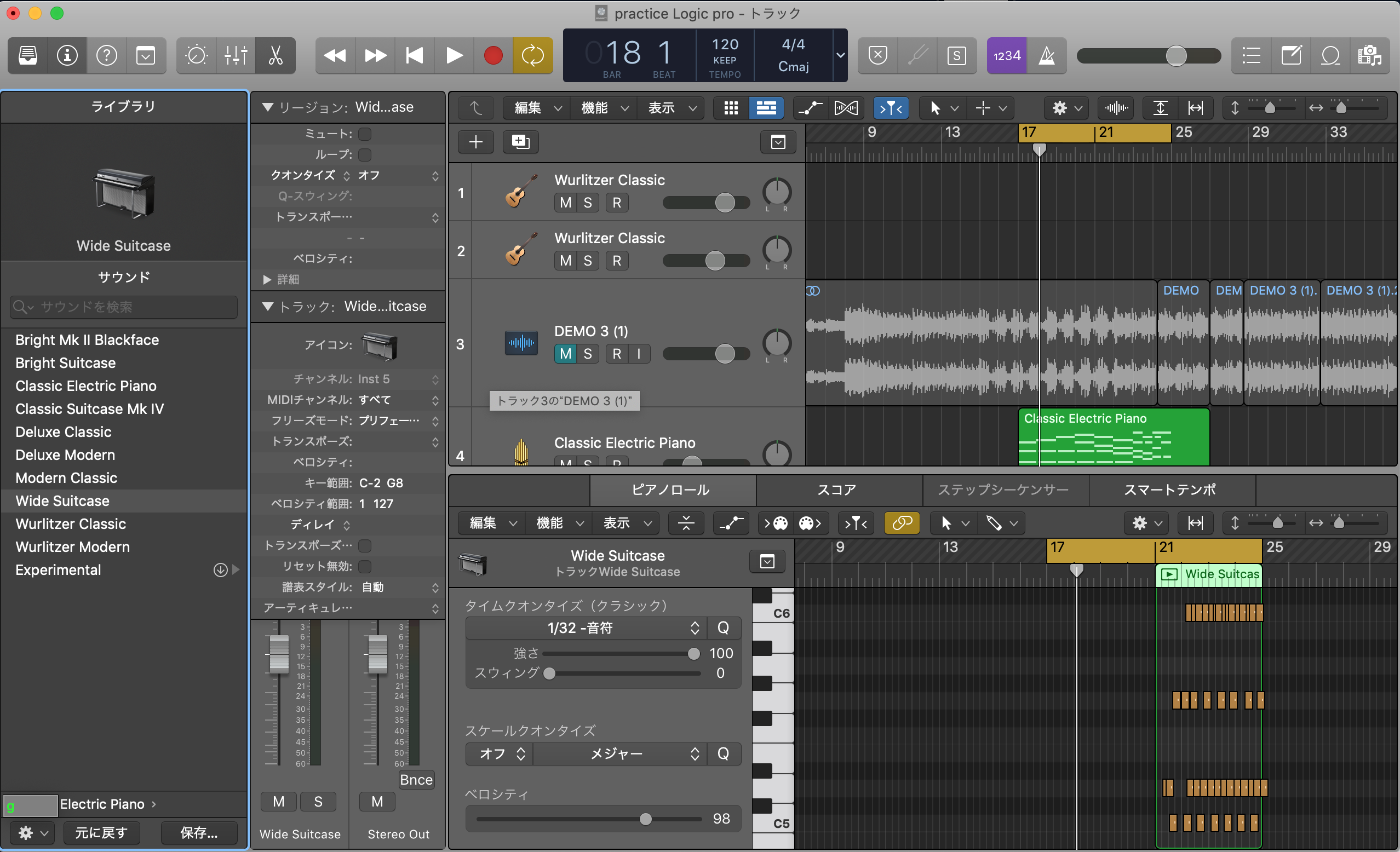Open Quick Help question mark button
The height and width of the screenshot is (852, 1400).
[x=106, y=56]
